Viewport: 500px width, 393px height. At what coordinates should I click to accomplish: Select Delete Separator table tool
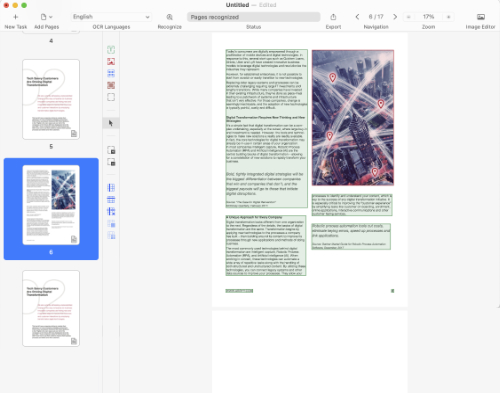click(x=111, y=211)
